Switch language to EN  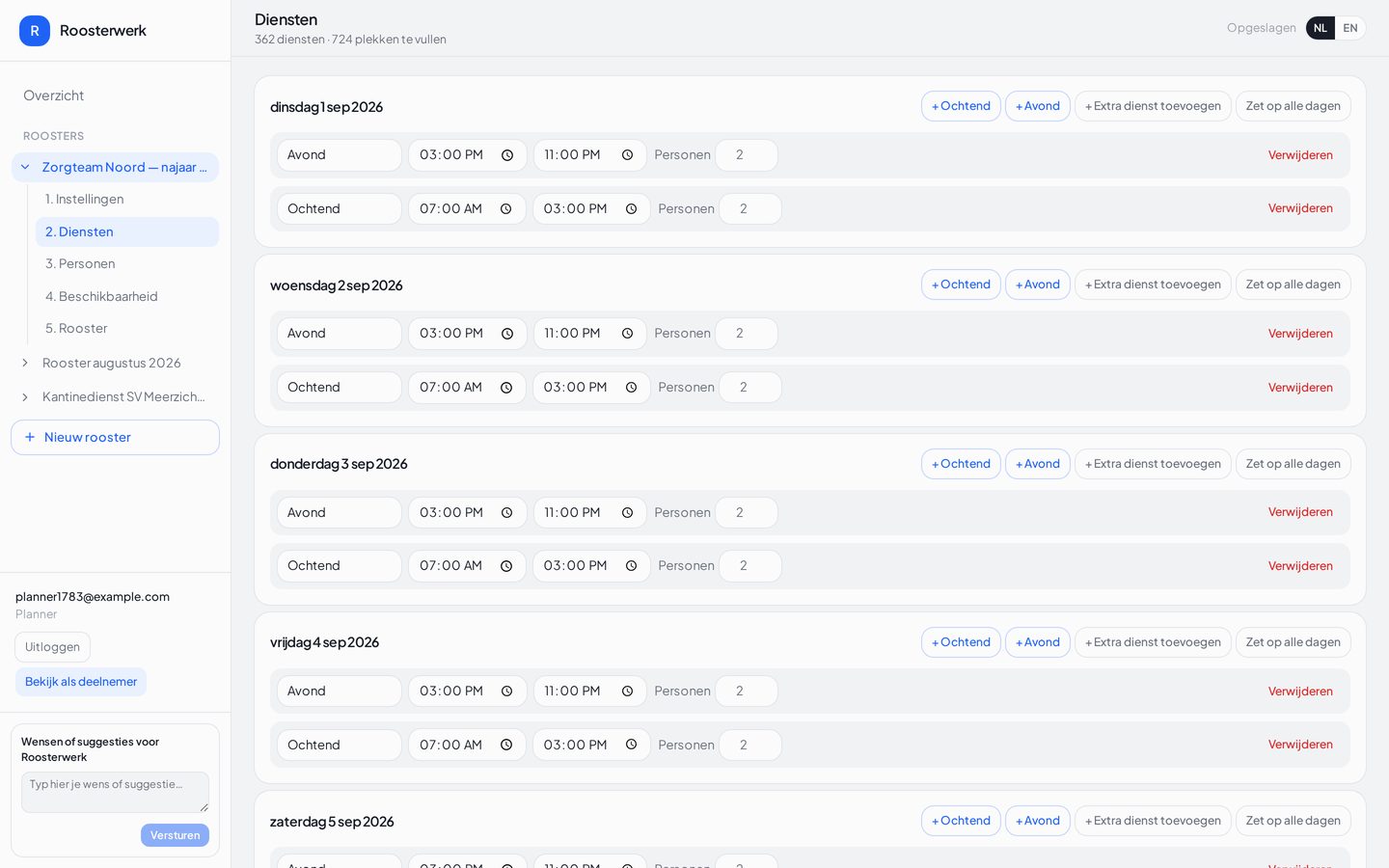[x=1350, y=28]
